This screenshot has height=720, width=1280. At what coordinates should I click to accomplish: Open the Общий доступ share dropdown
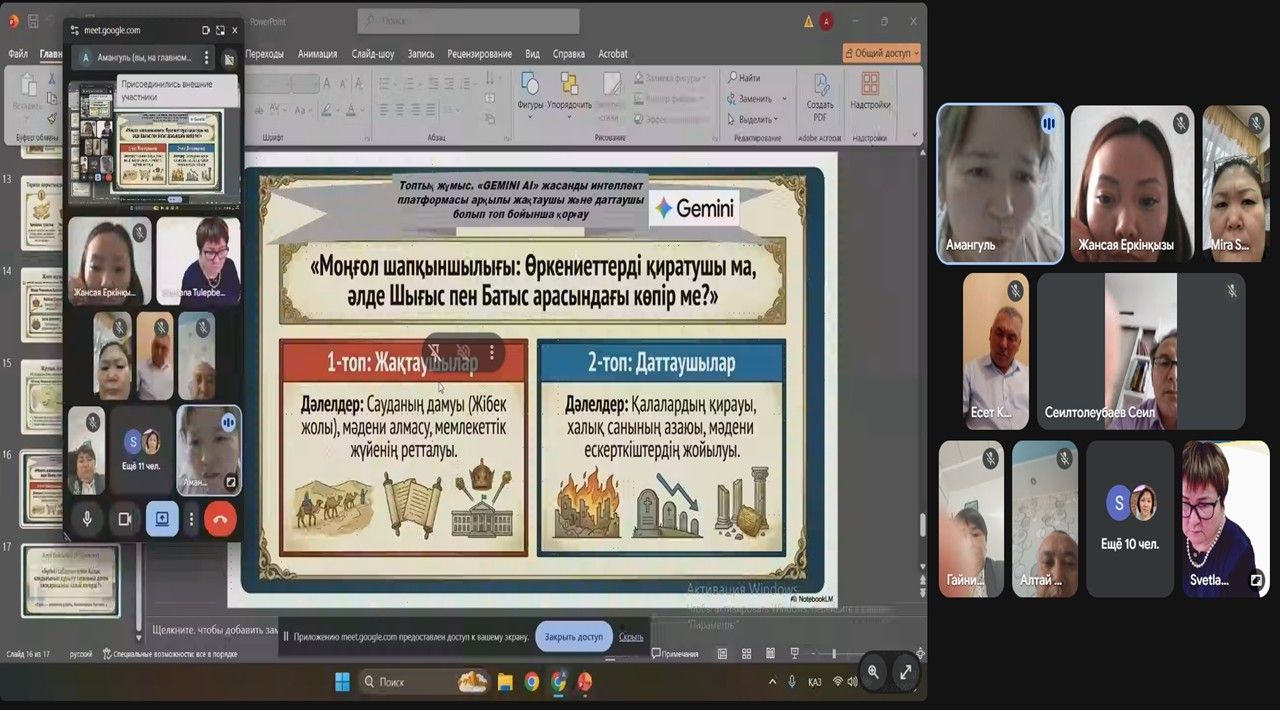click(881, 53)
